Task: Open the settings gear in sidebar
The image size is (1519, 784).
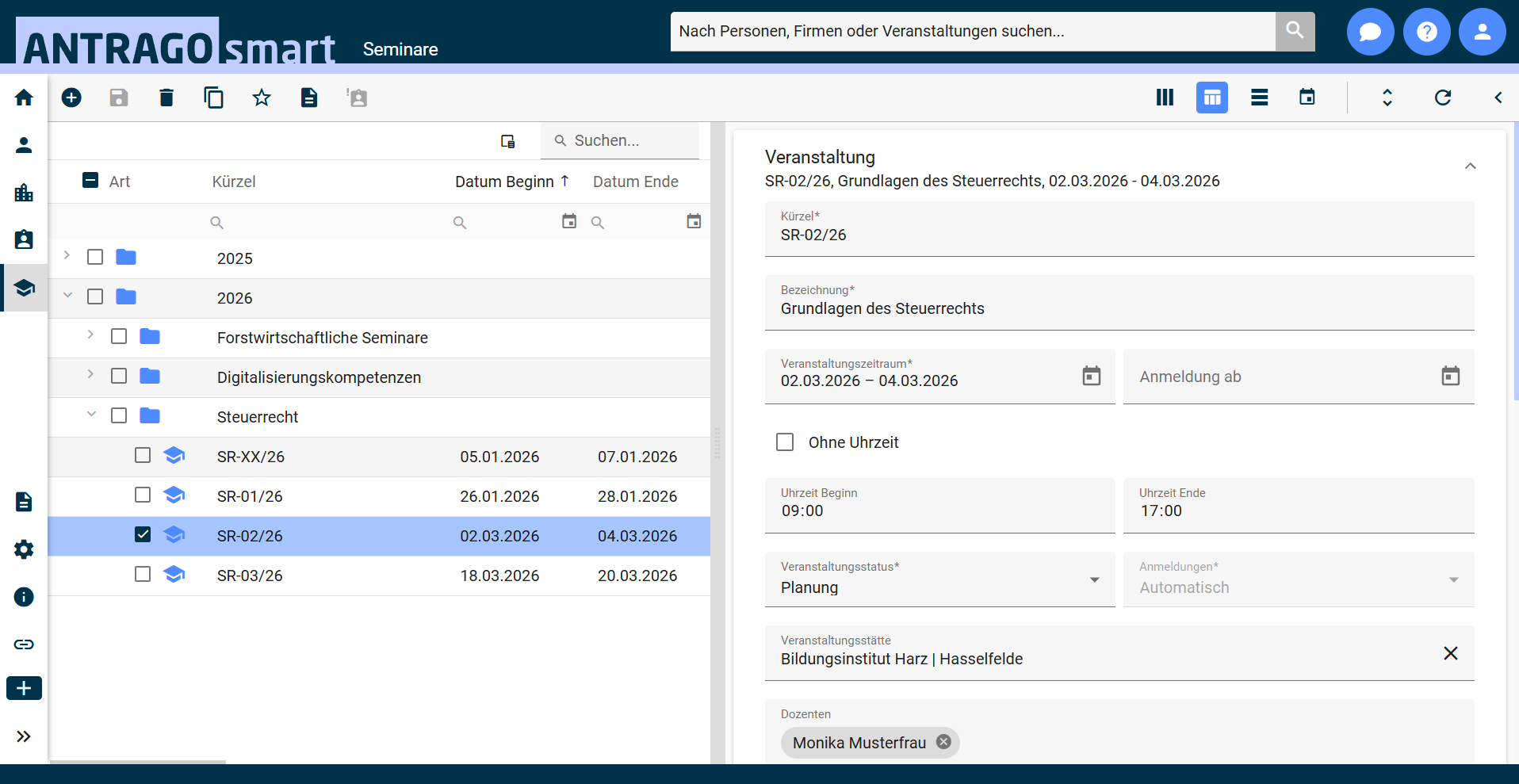Action: coord(24,549)
